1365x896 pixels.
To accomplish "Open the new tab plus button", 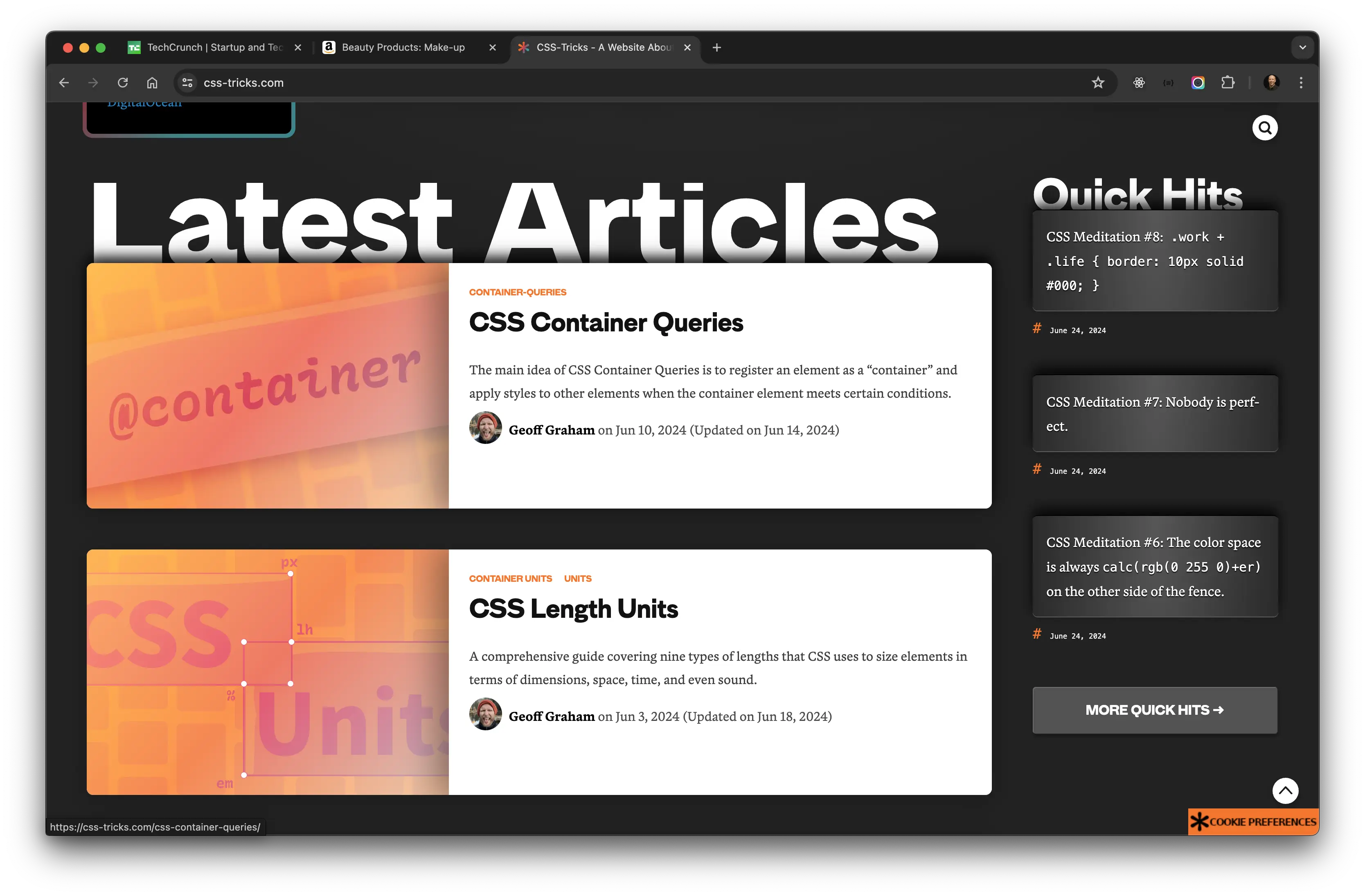I will pos(716,47).
